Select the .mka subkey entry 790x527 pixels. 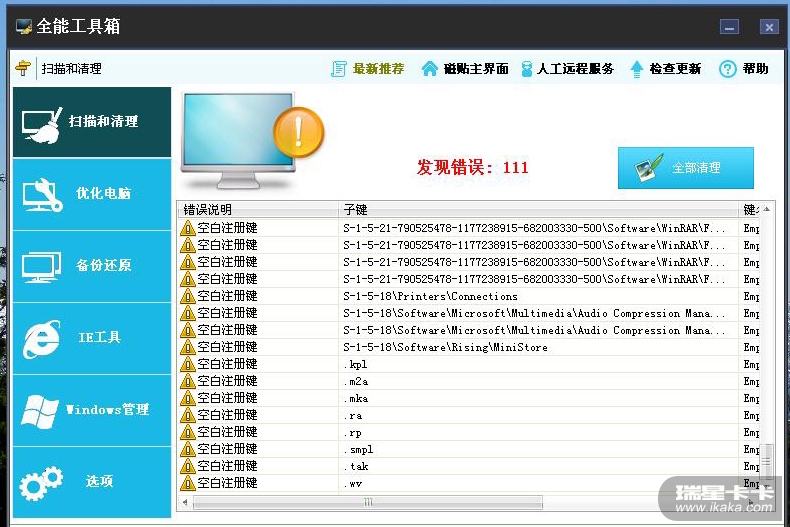[x=356, y=399]
